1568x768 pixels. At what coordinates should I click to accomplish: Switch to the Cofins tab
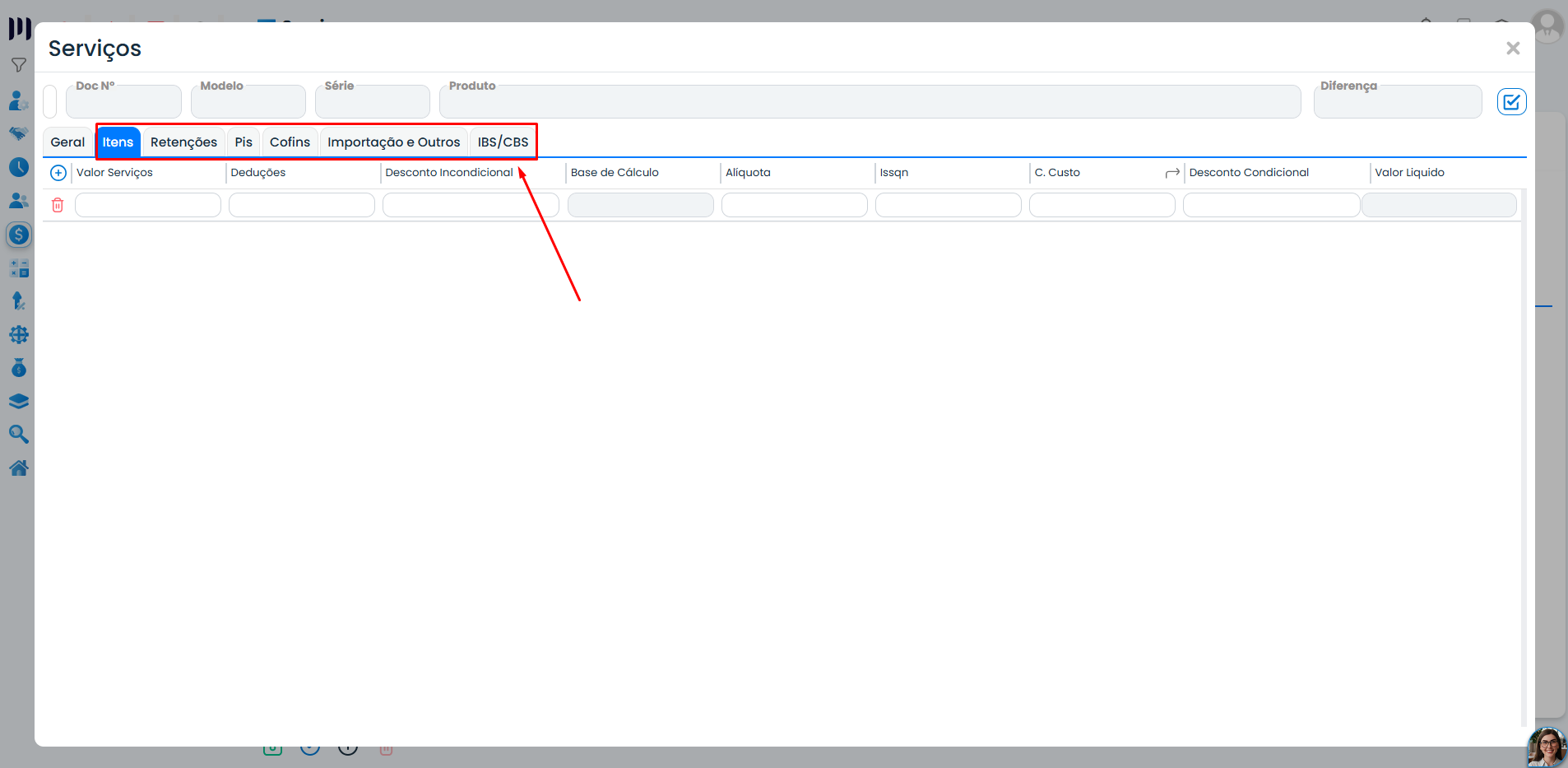tap(290, 142)
